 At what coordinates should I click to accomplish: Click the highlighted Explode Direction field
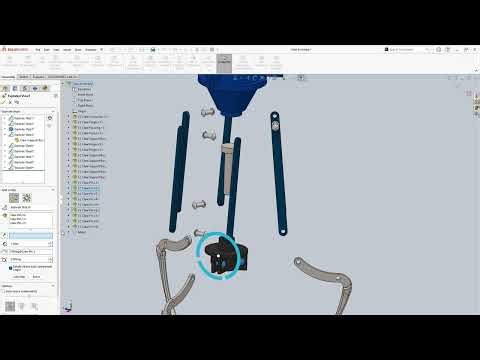(31, 236)
